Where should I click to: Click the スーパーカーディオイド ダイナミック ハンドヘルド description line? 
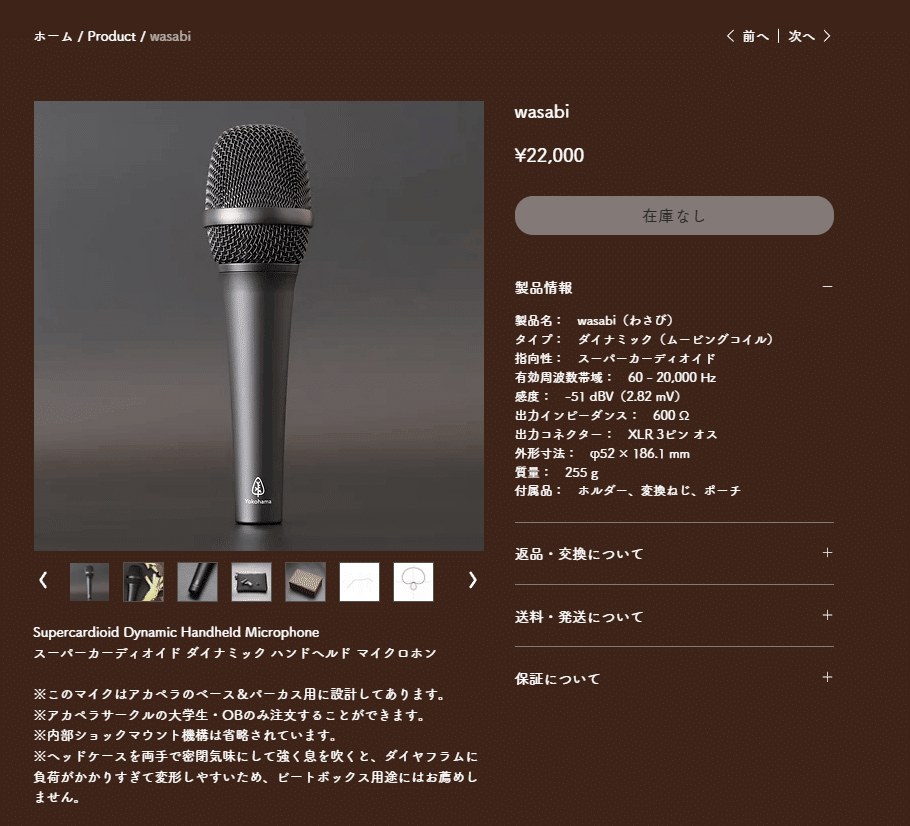pyautogui.click(x=234, y=653)
